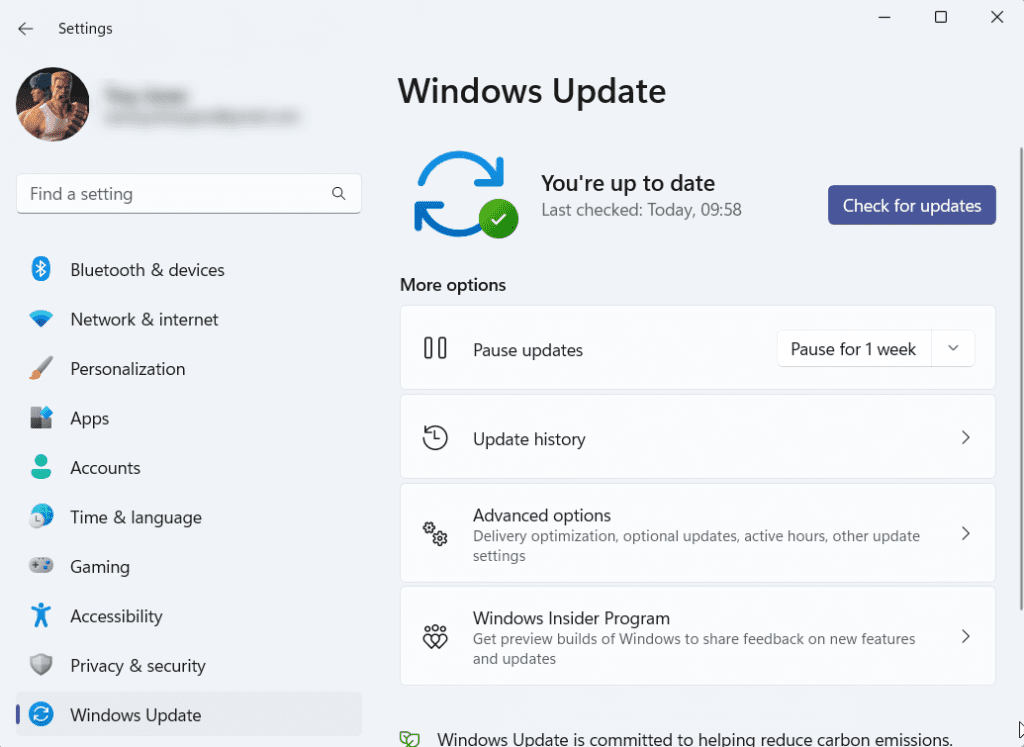Viewport: 1024px width, 747px height.
Task: Expand Windows Insider Program chevron
Action: 966,636
